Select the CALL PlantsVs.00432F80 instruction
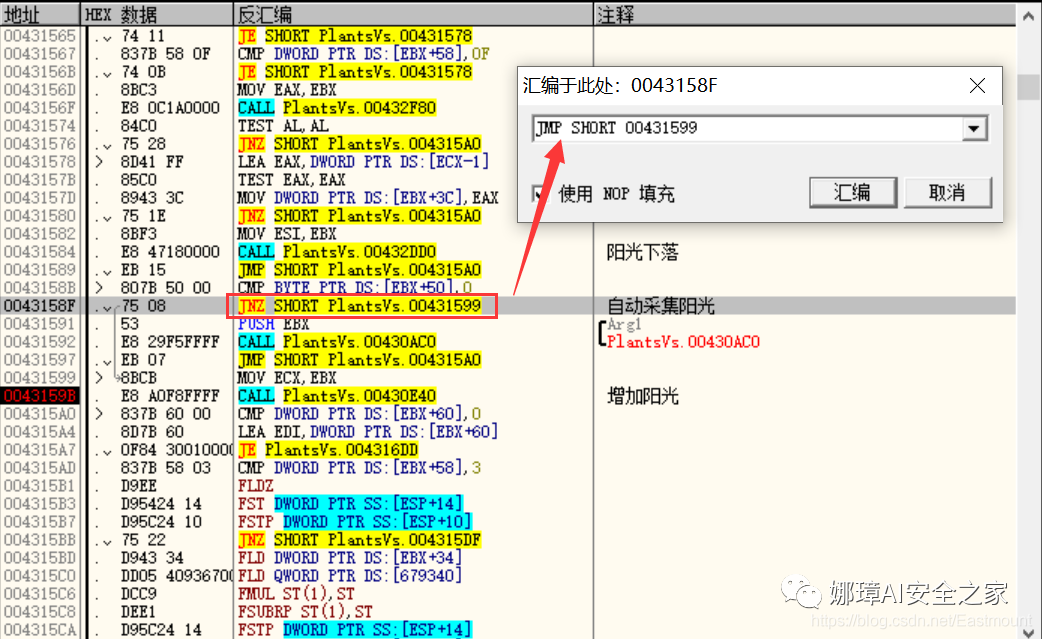Viewport: 1042px width, 639px height. coord(337,108)
